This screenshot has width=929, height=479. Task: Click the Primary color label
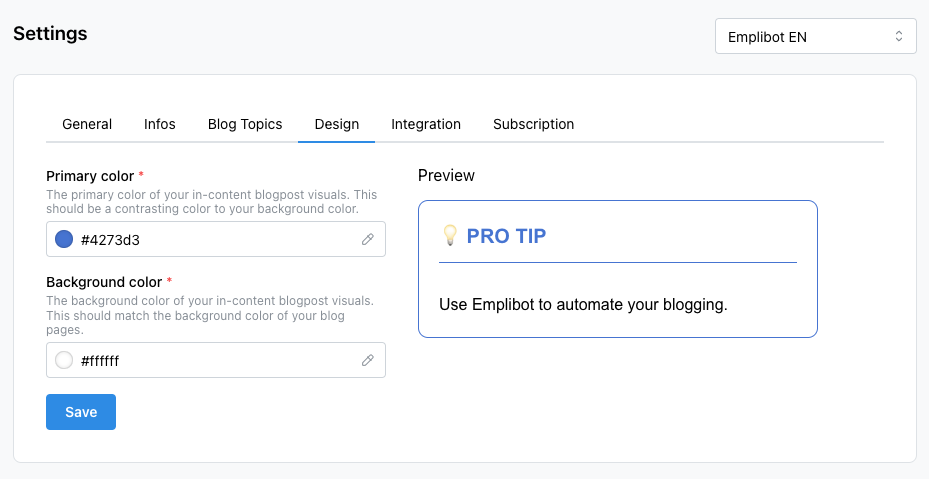pos(90,176)
